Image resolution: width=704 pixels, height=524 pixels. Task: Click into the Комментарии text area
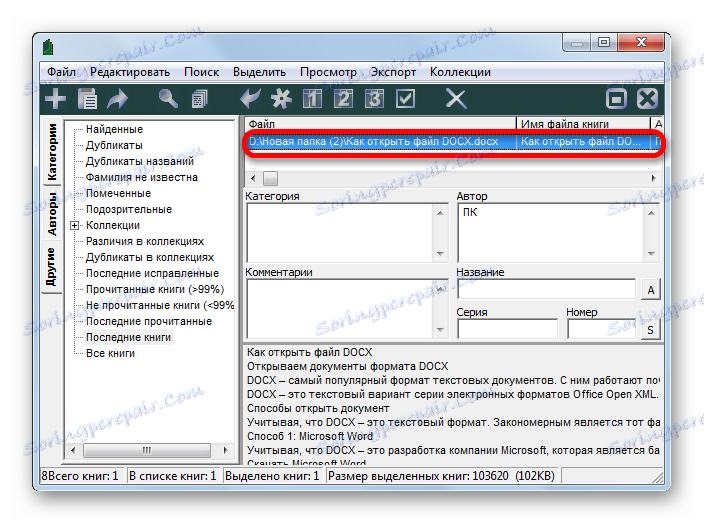click(339, 309)
